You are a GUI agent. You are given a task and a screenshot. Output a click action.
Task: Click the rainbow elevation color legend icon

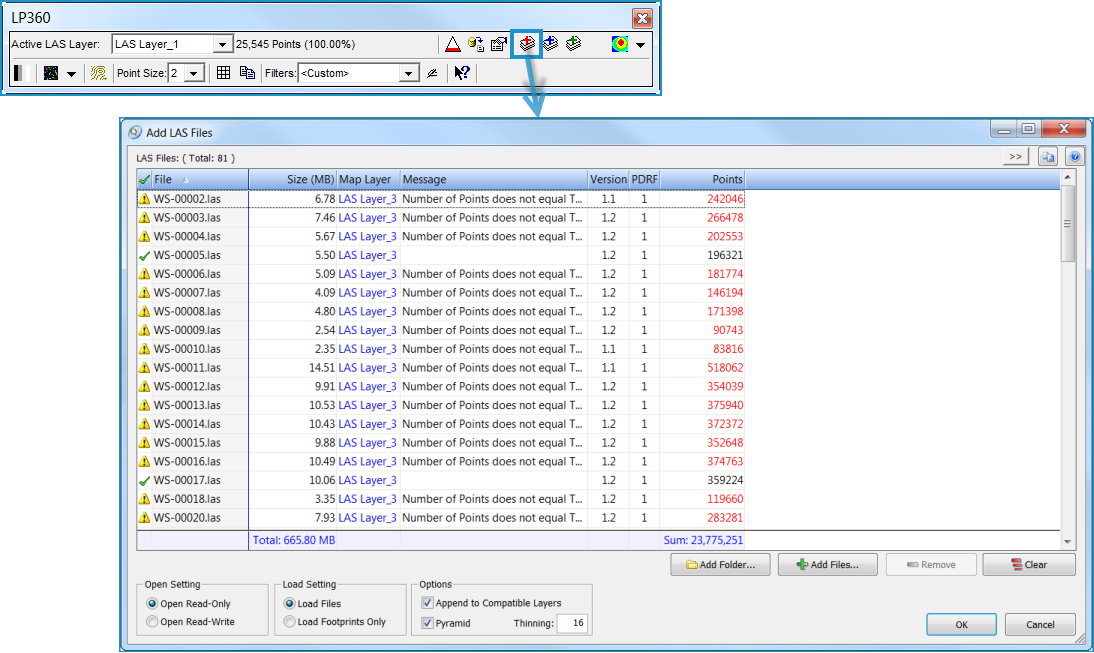620,45
